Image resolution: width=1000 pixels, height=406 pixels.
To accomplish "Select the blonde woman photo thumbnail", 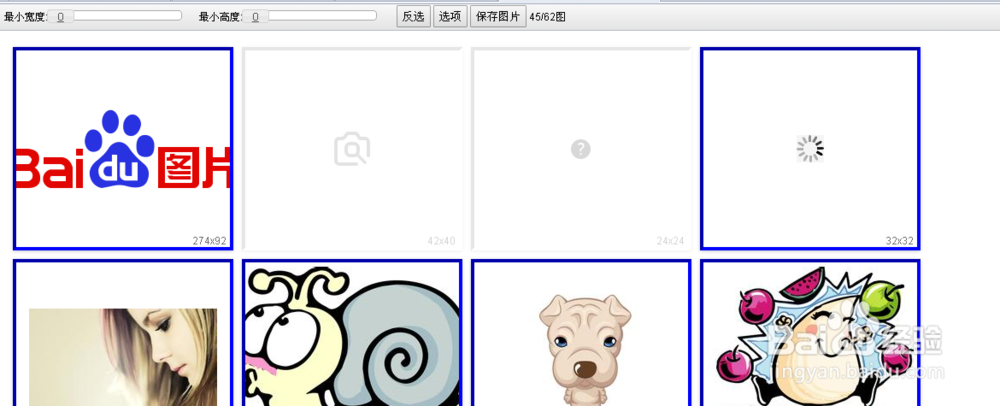I will (123, 333).
